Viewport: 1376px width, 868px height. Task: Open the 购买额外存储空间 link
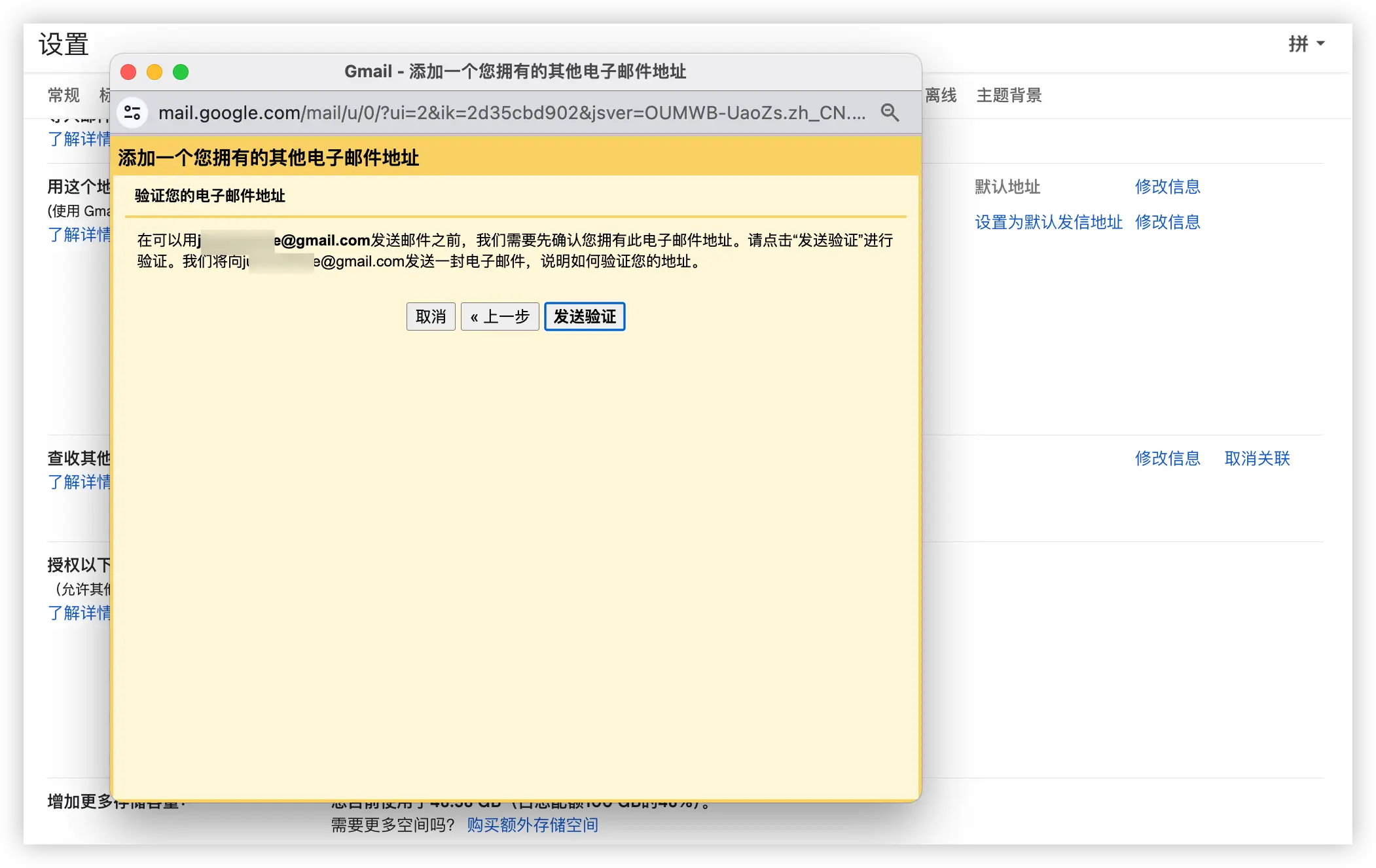(x=533, y=825)
